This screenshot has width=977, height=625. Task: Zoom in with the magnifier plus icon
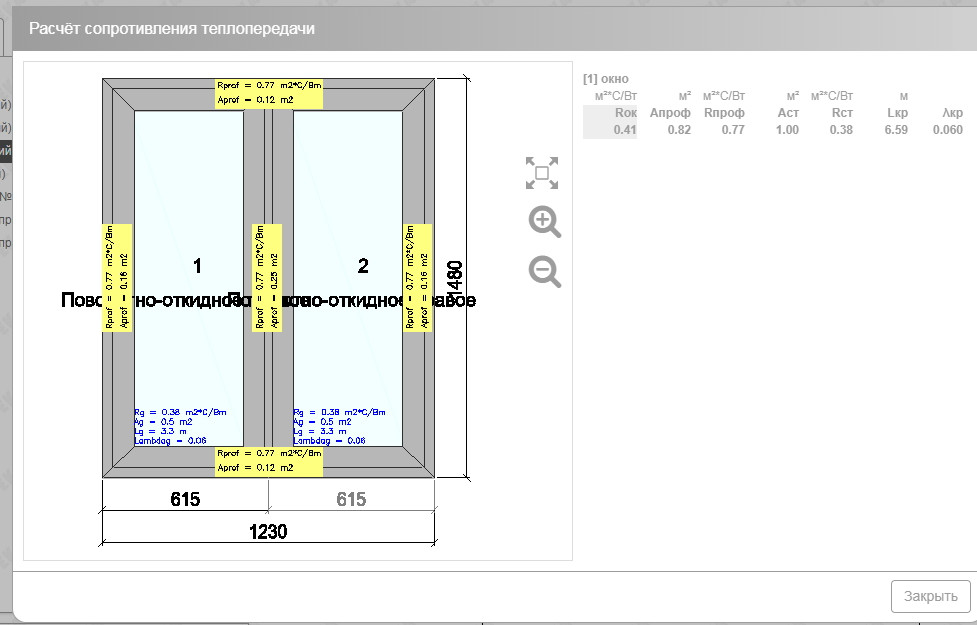click(x=544, y=222)
